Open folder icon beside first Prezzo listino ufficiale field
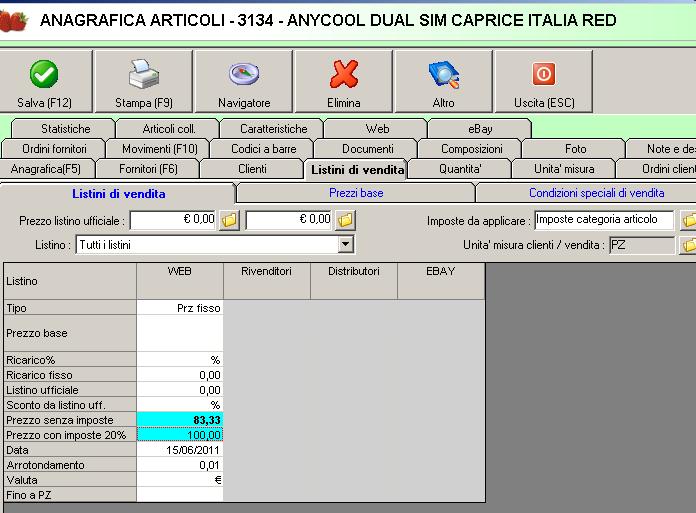The height and width of the screenshot is (513, 696). (x=229, y=220)
